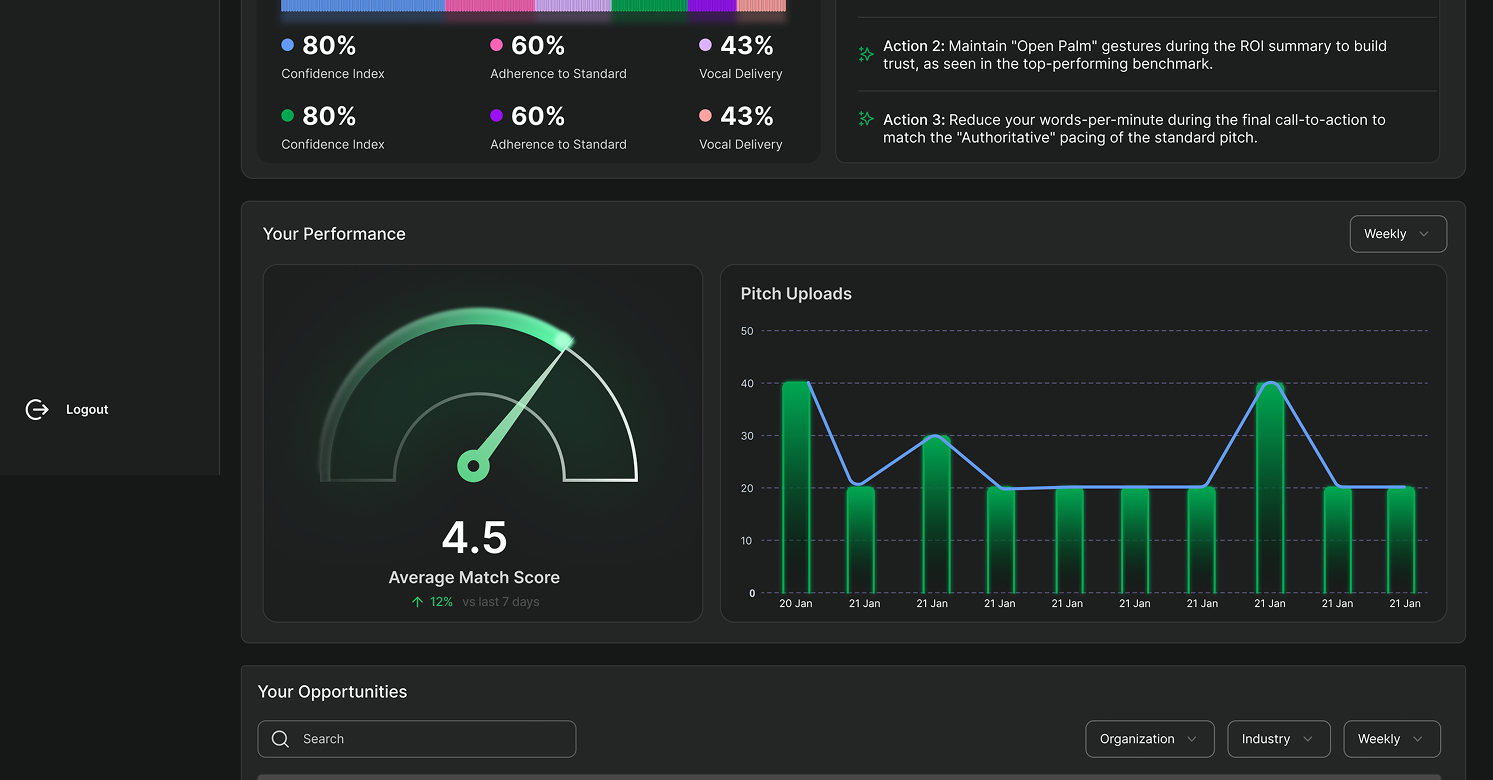The width and height of the screenshot is (1493, 780).
Task: Click the pink Adherence to Standard dot
Action: click(x=497, y=44)
